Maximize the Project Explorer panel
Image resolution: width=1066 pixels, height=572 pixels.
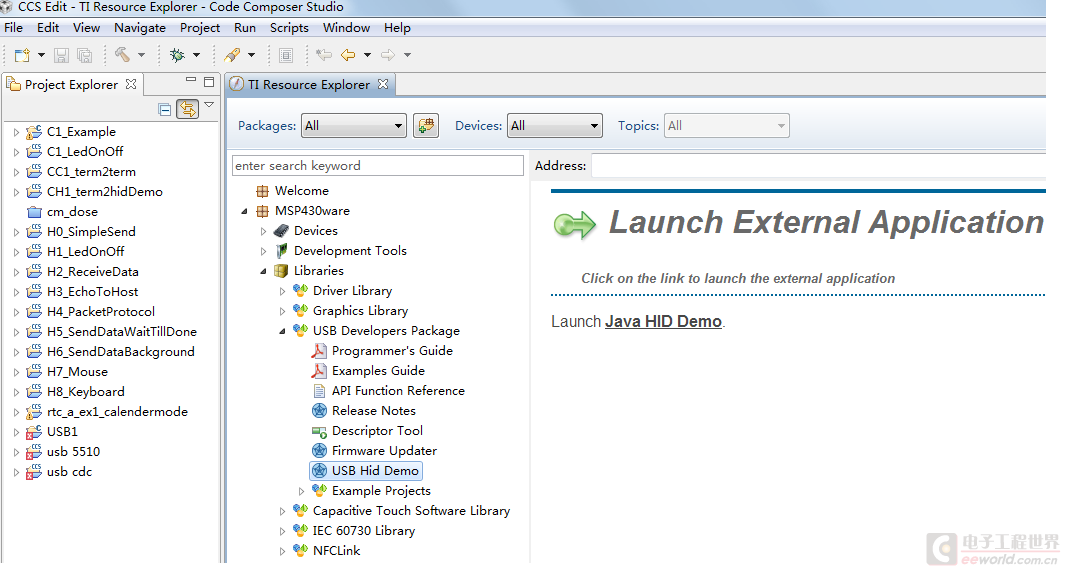(209, 82)
